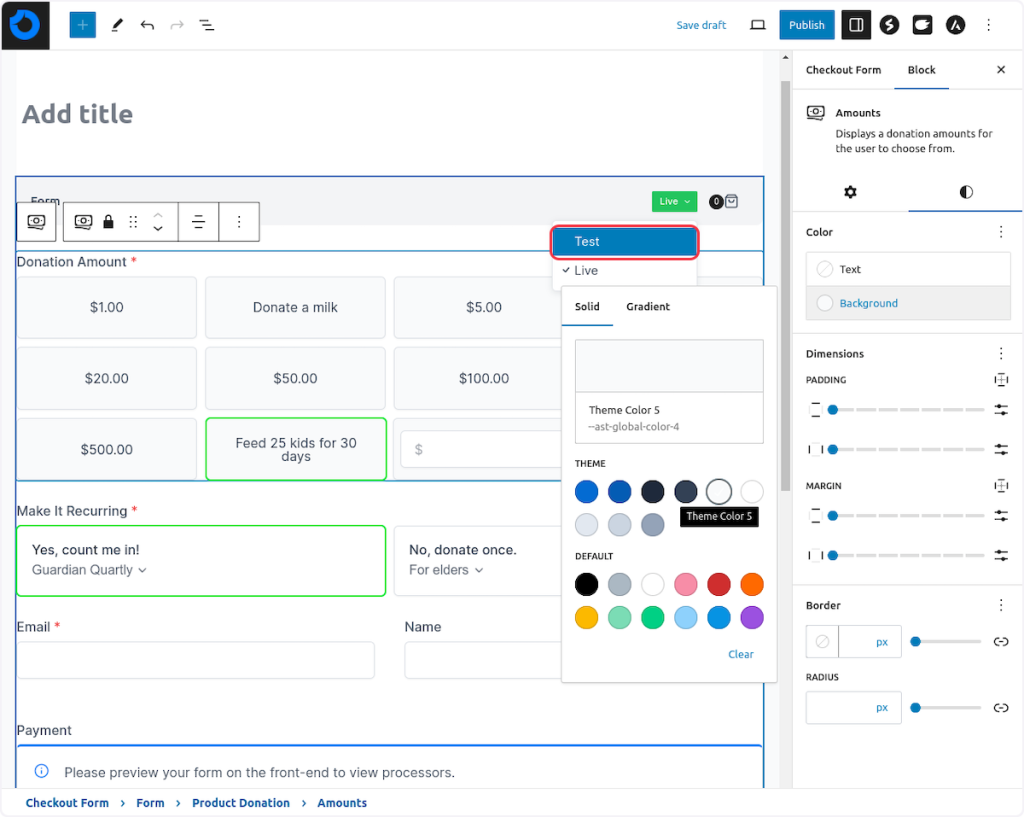
Task: Choose the $50.00 donation amount
Action: pyautogui.click(x=295, y=378)
